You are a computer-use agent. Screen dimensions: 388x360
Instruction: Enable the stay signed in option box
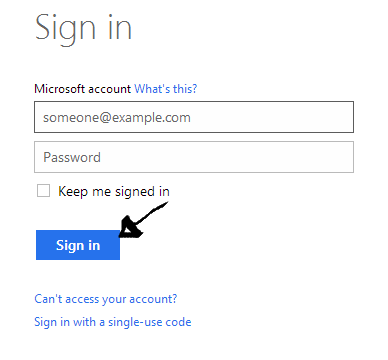43,191
